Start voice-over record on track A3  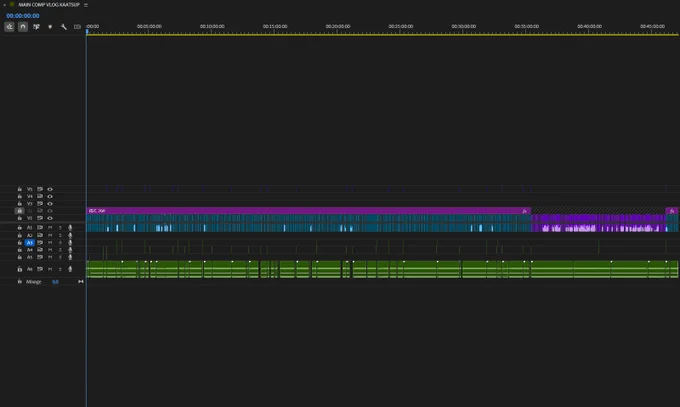(70, 243)
